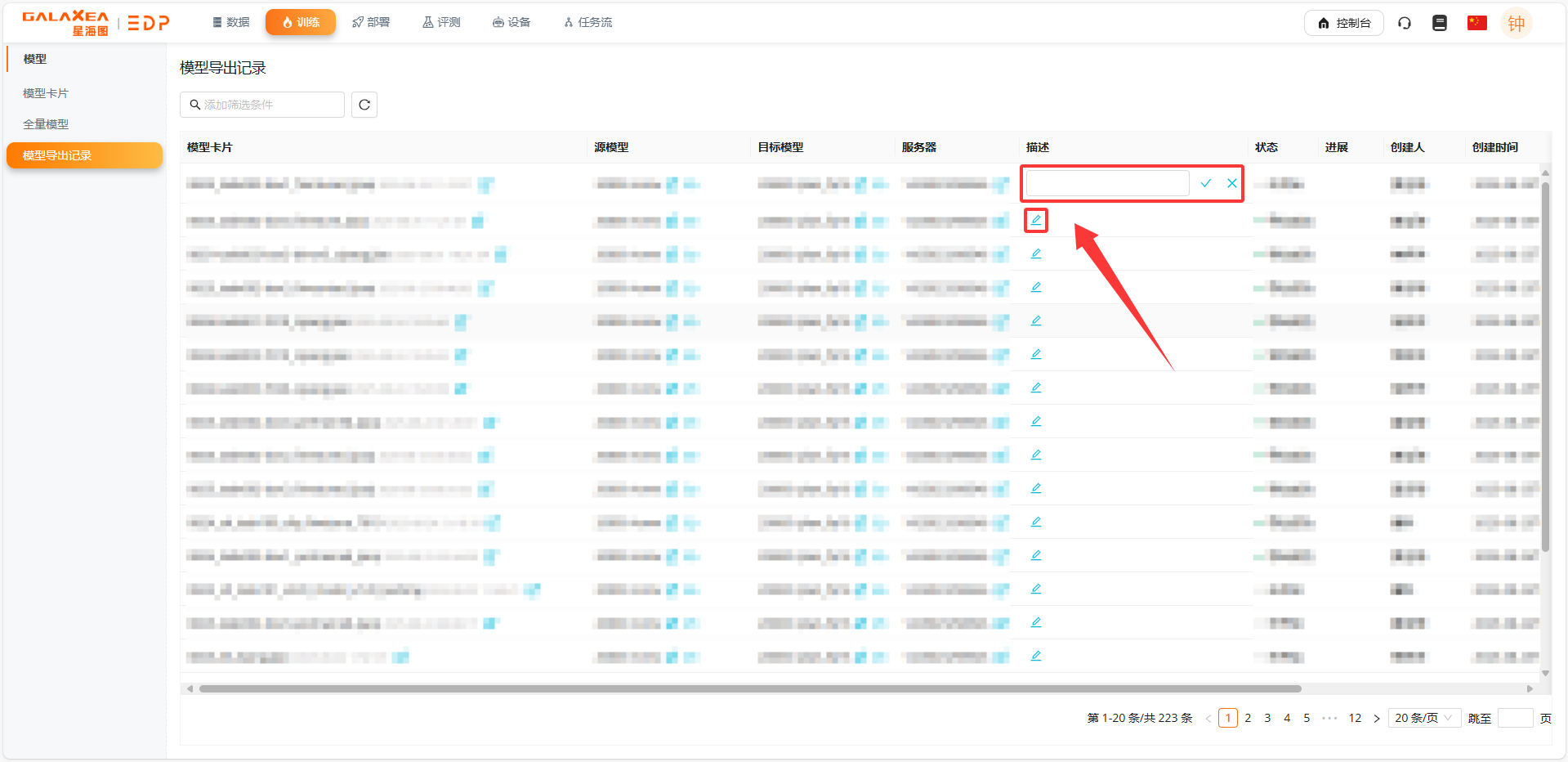
Task: Click the 控制台 button
Action: point(1343,23)
